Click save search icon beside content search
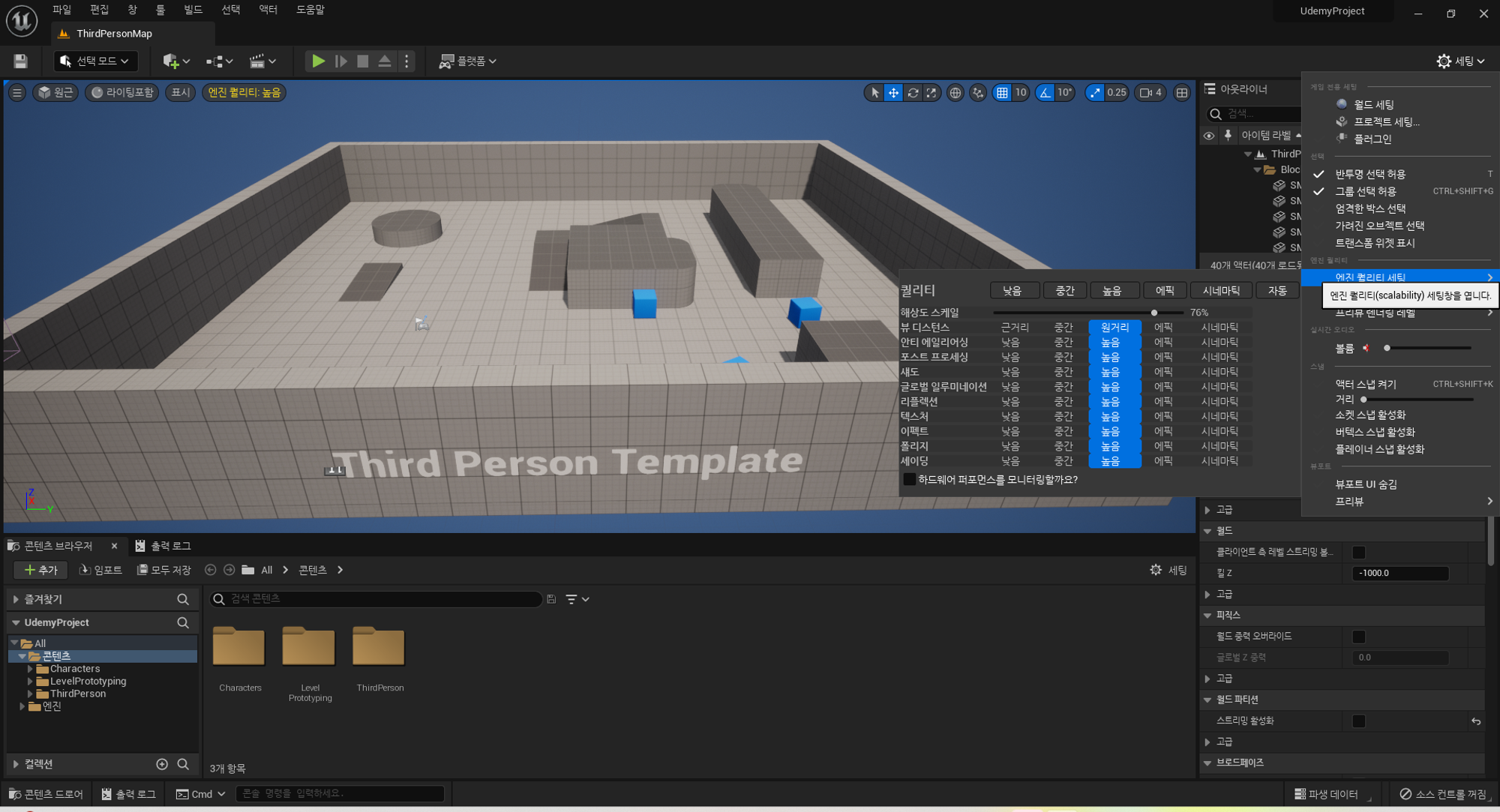 point(551,599)
